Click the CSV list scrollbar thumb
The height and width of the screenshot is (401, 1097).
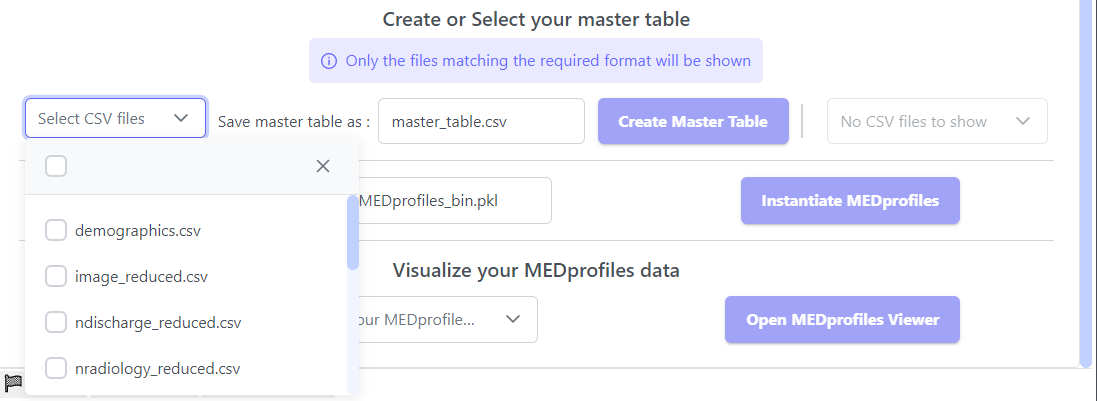[x=352, y=232]
